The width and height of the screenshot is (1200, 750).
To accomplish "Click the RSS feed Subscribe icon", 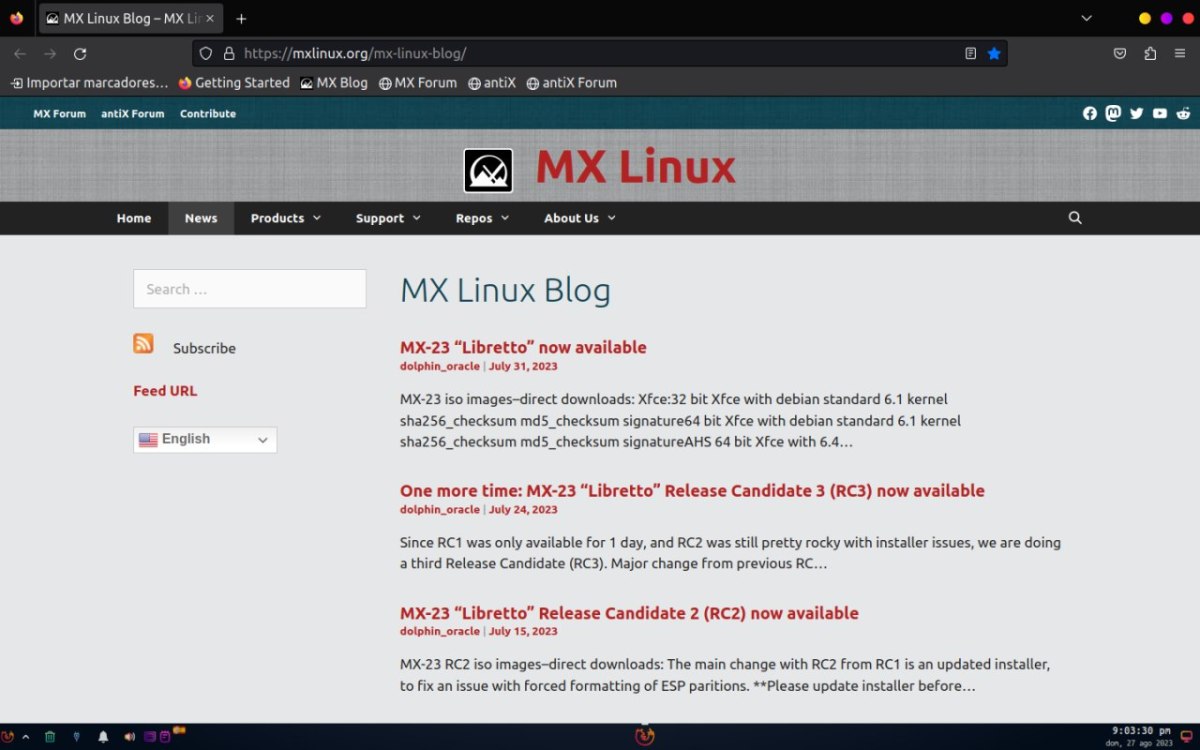I will click(x=144, y=344).
